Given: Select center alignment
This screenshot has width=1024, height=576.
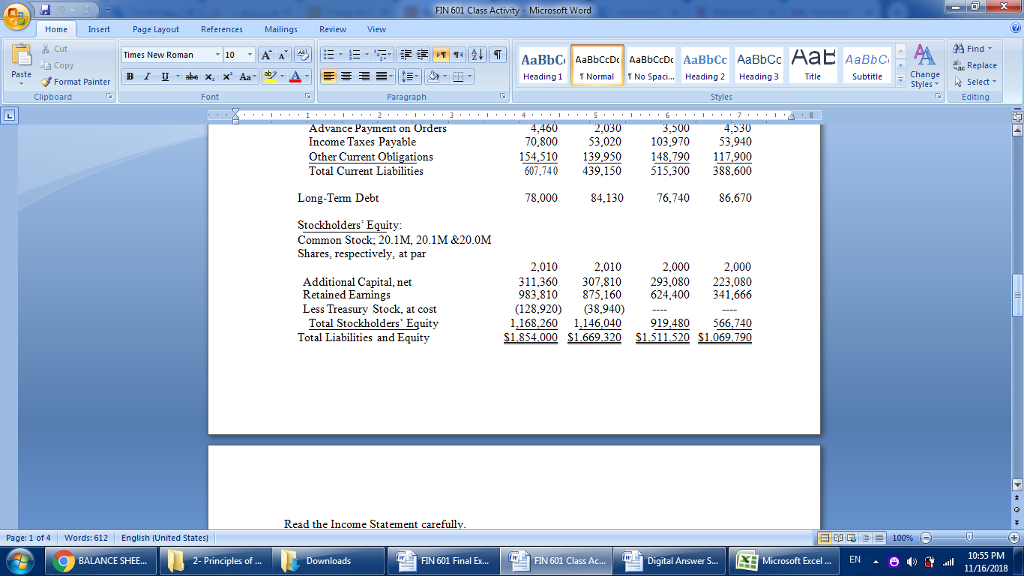Looking at the screenshot, I should (346, 76).
